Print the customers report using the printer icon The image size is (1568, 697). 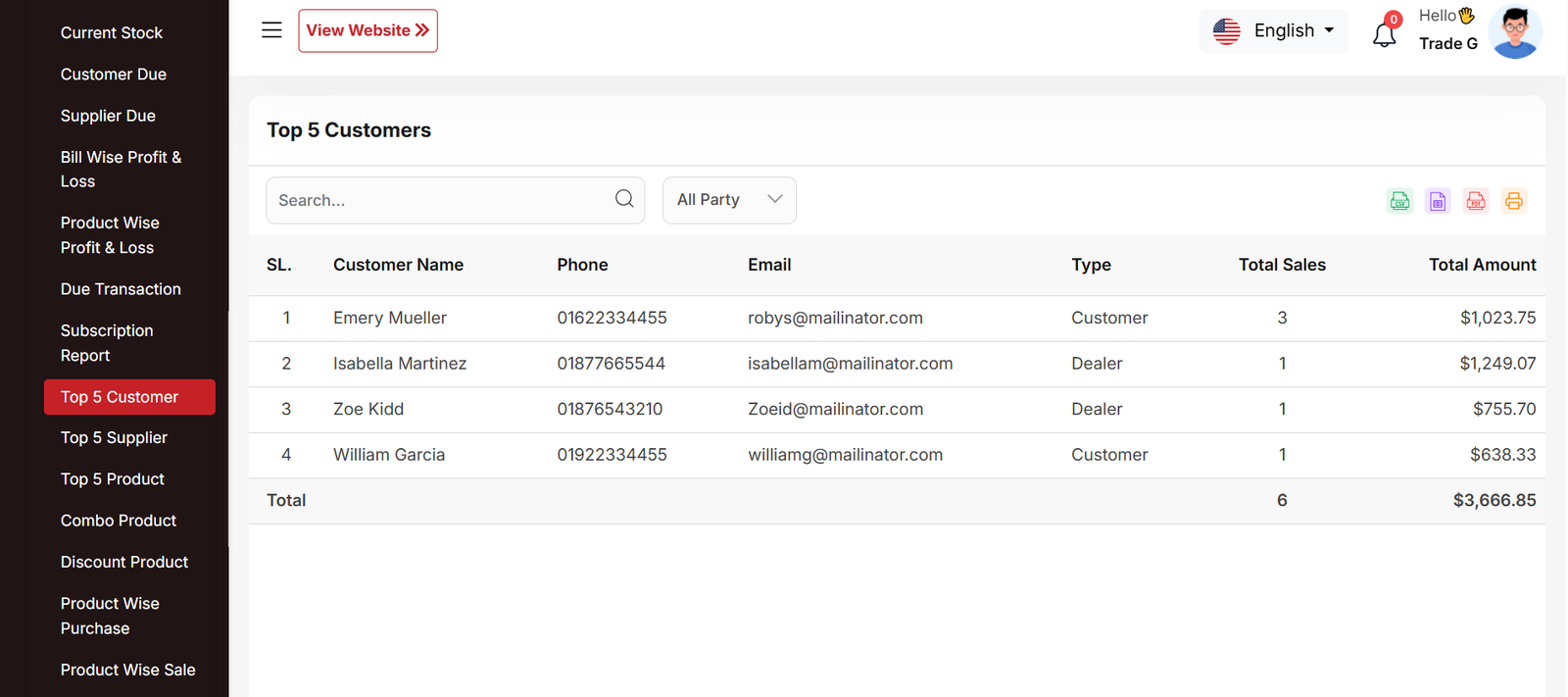pos(1514,201)
